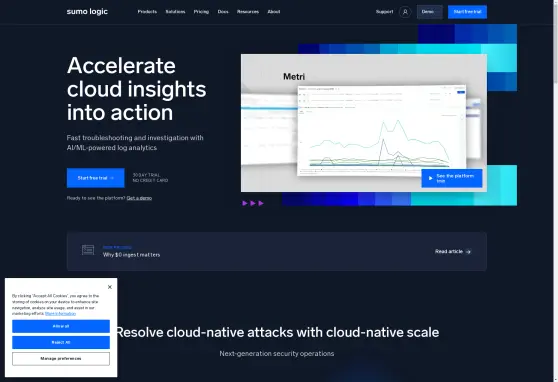Viewport: 558px width, 382px height.
Task: Click the purple triple arrows icon
Action: 253,203
